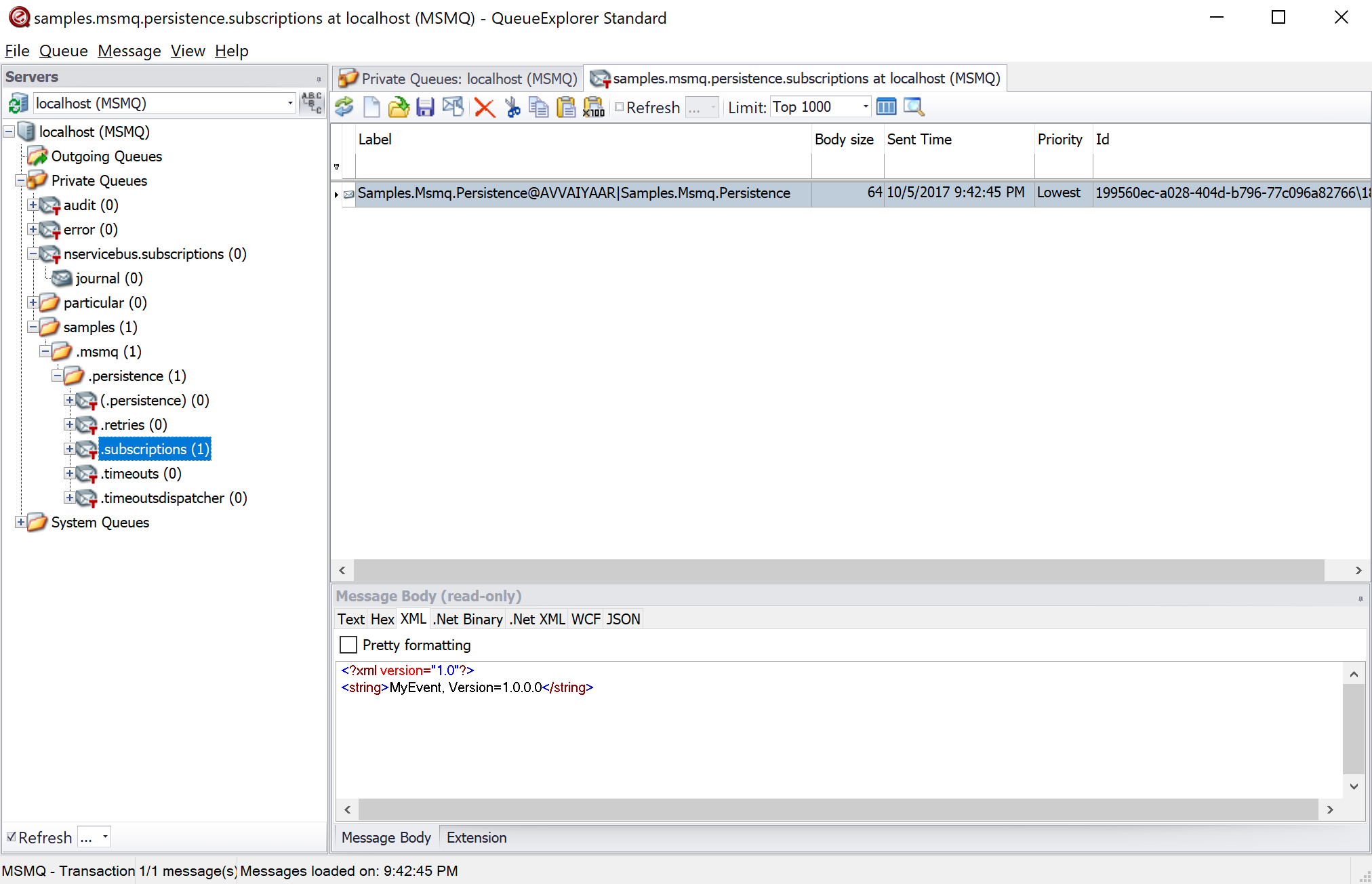Screen dimensions: 1372x884
Task: Click envelope icon of the message row
Action: click(349, 195)
